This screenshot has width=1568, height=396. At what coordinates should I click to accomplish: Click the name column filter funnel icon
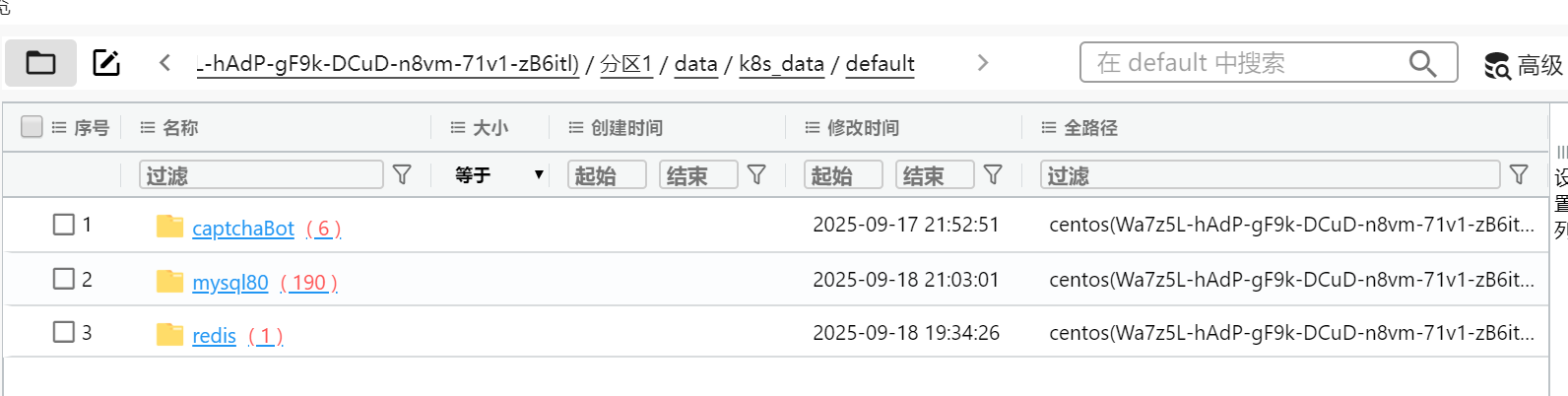[402, 174]
